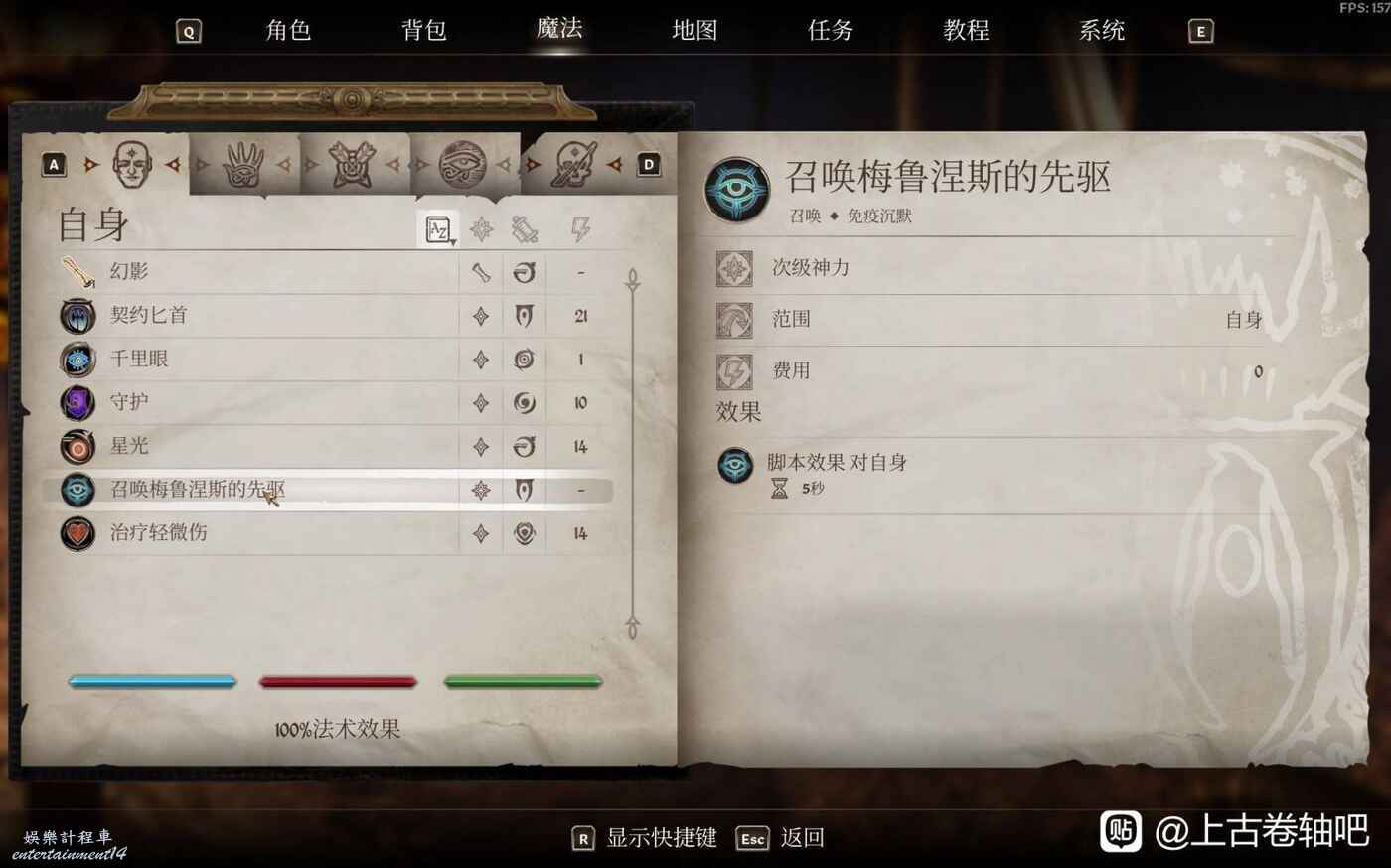Open the 地图 map tab

click(695, 30)
